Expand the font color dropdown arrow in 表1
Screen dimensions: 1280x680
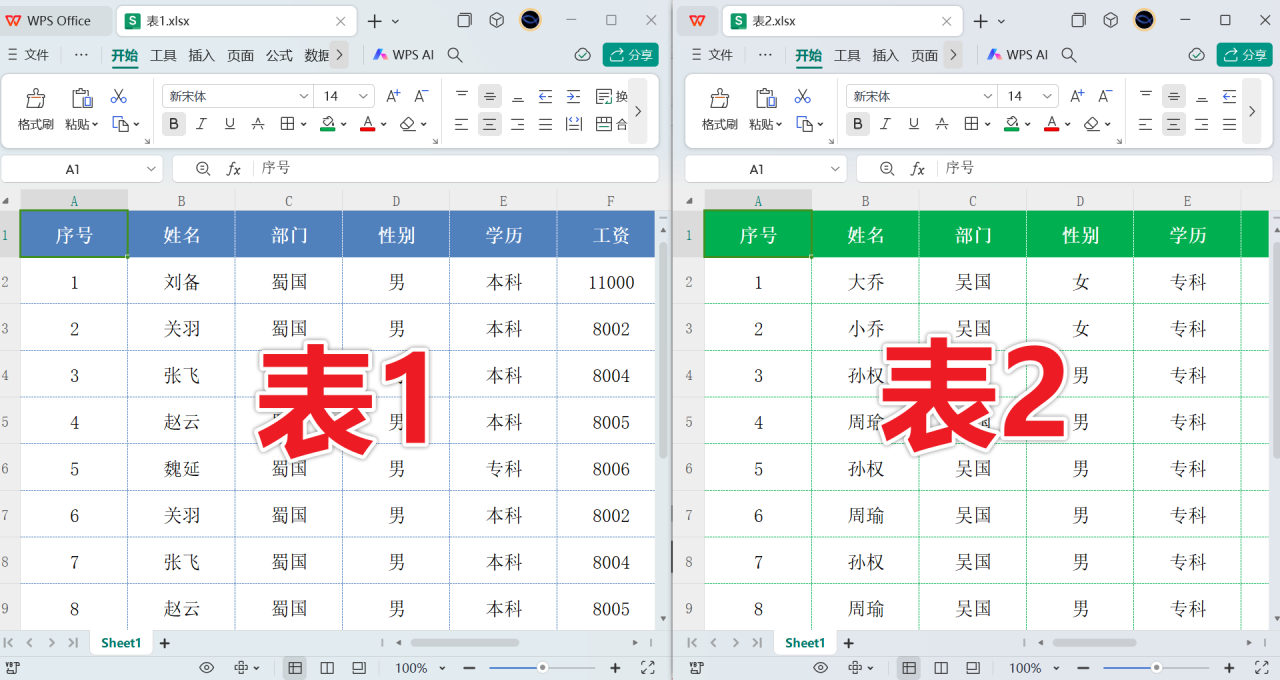pyautogui.click(x=384, y=125)
